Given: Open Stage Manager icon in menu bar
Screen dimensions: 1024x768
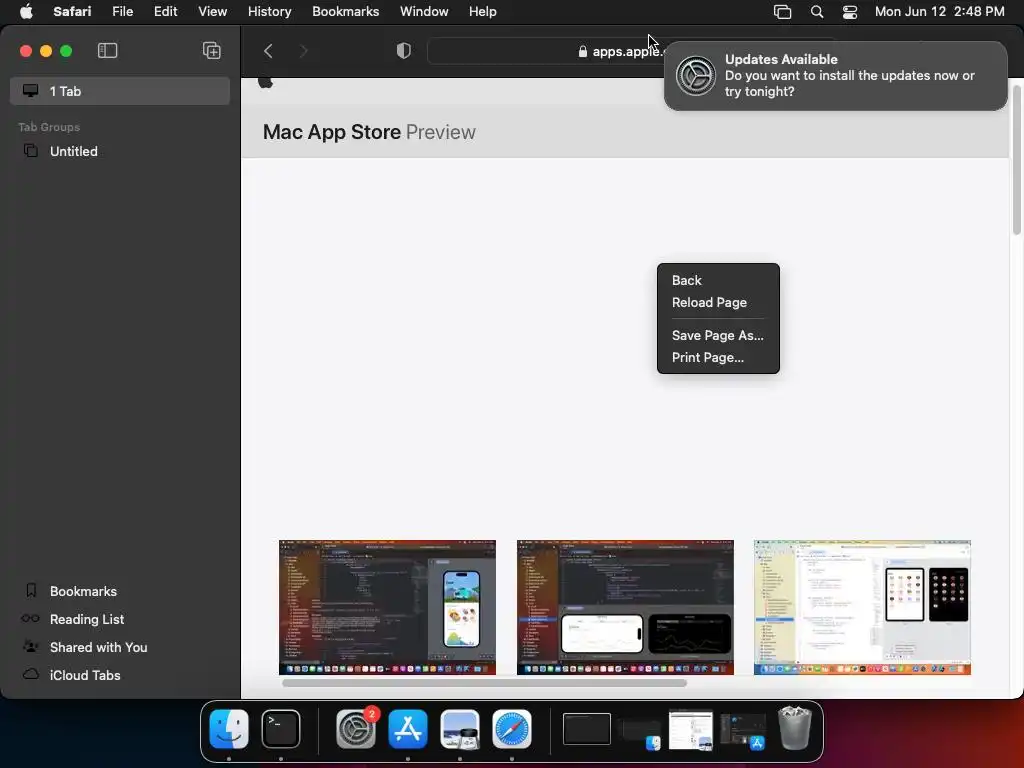Looking at the screenshot, I should click(782, 11).
